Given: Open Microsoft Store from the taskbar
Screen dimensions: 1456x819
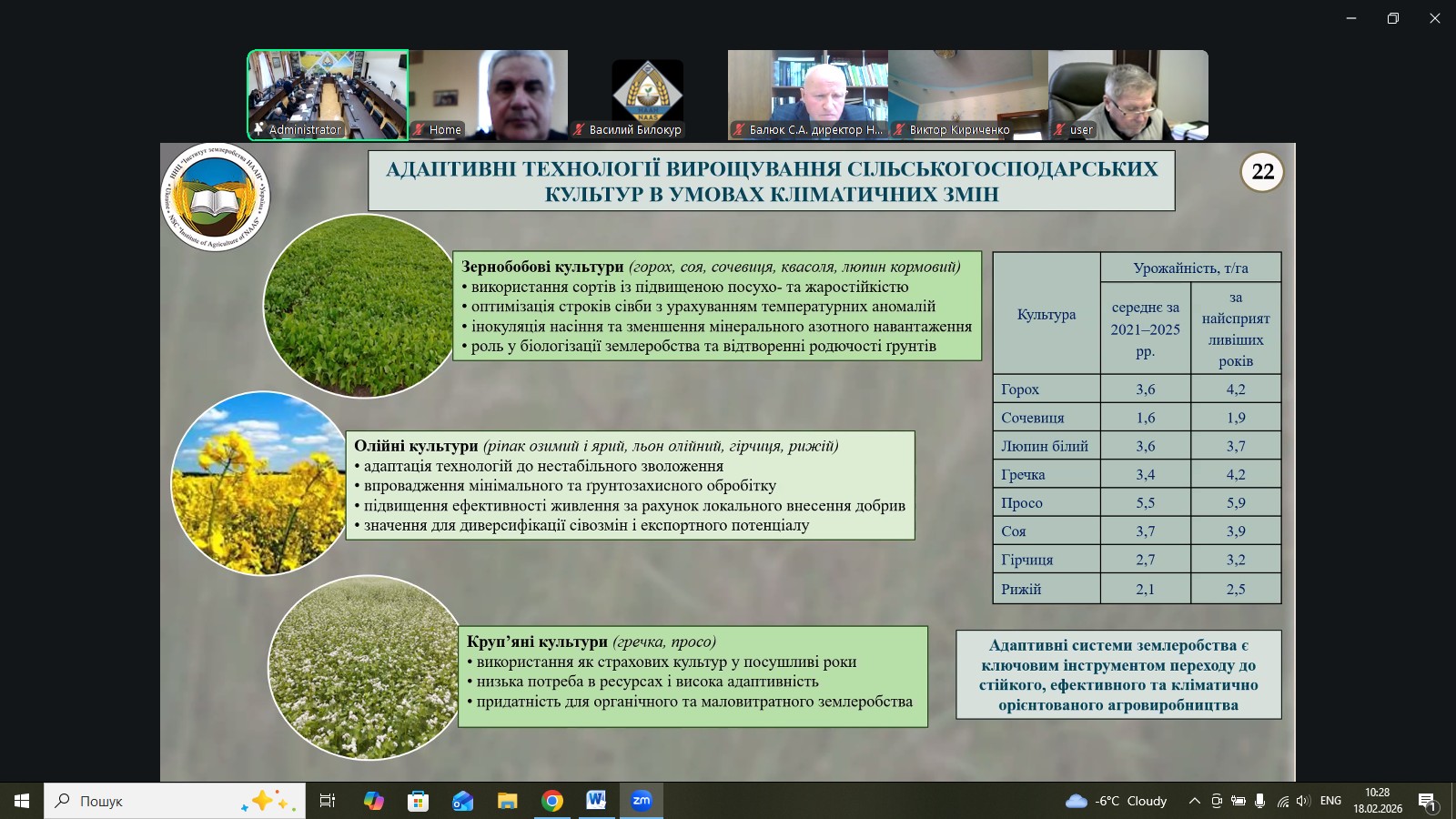Looking at the screenshot, I should [418, 801].
